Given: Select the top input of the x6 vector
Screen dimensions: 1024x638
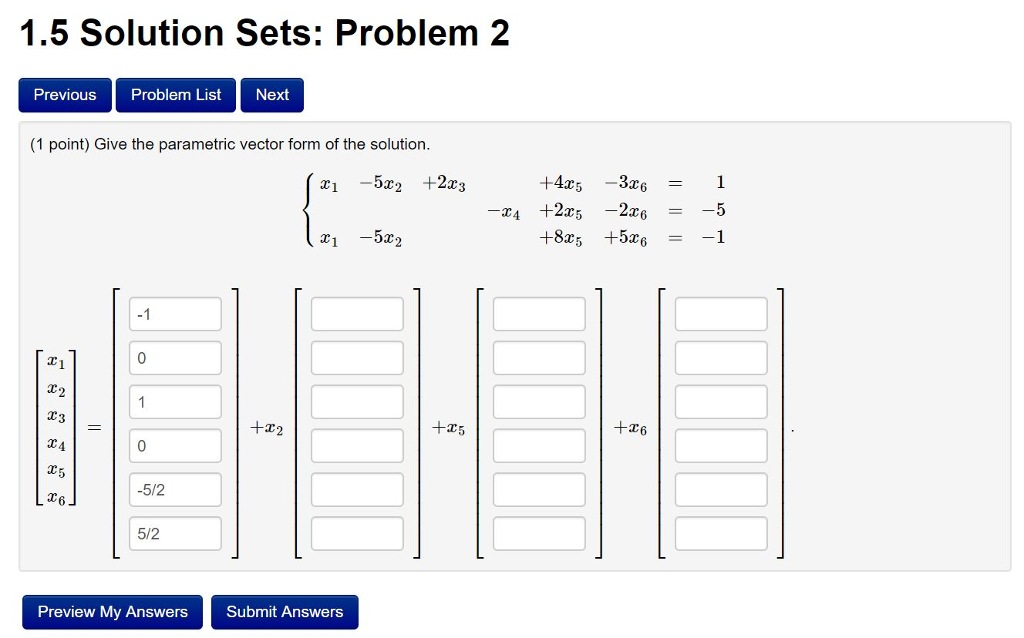Looking at the screenshot, I should [721, 313].
